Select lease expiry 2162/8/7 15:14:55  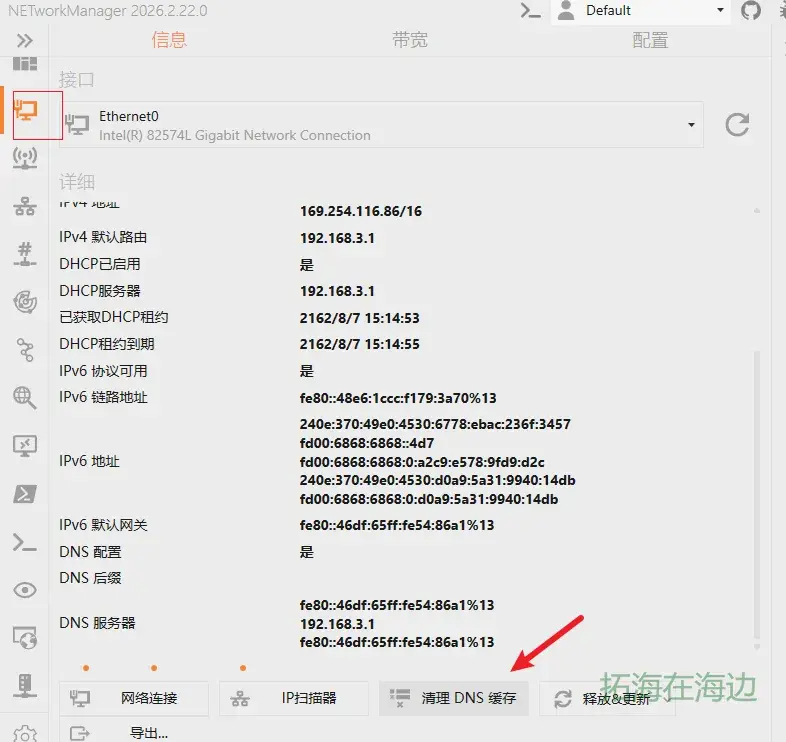point(359,344)
